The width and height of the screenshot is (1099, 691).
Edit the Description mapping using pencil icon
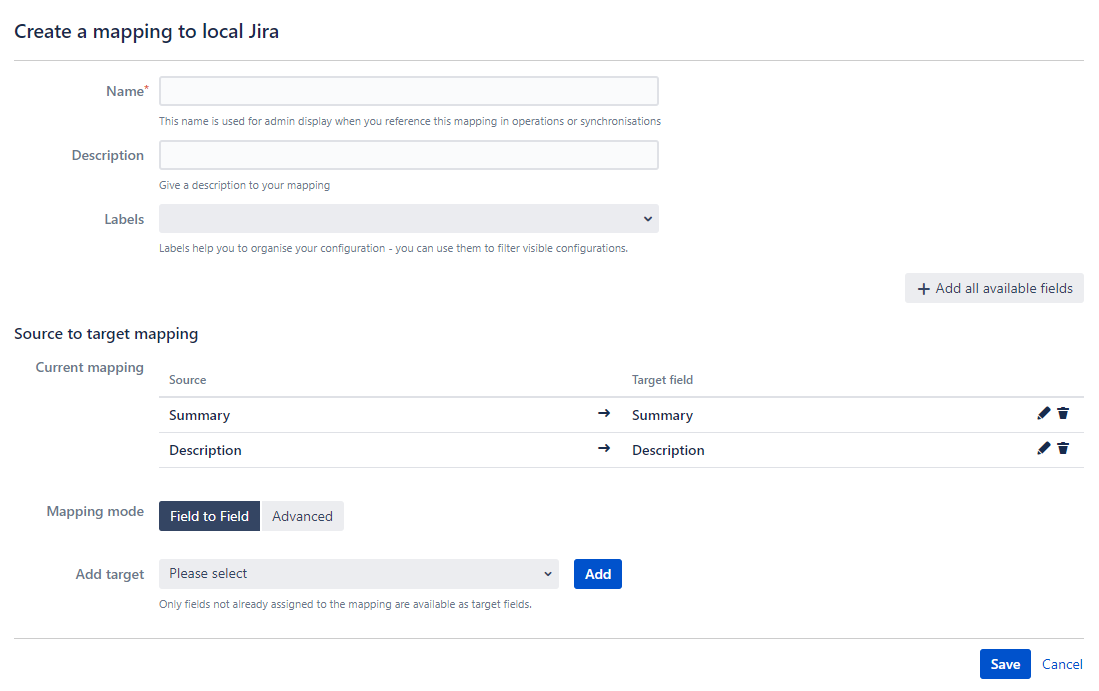[x=1043, y=448]
